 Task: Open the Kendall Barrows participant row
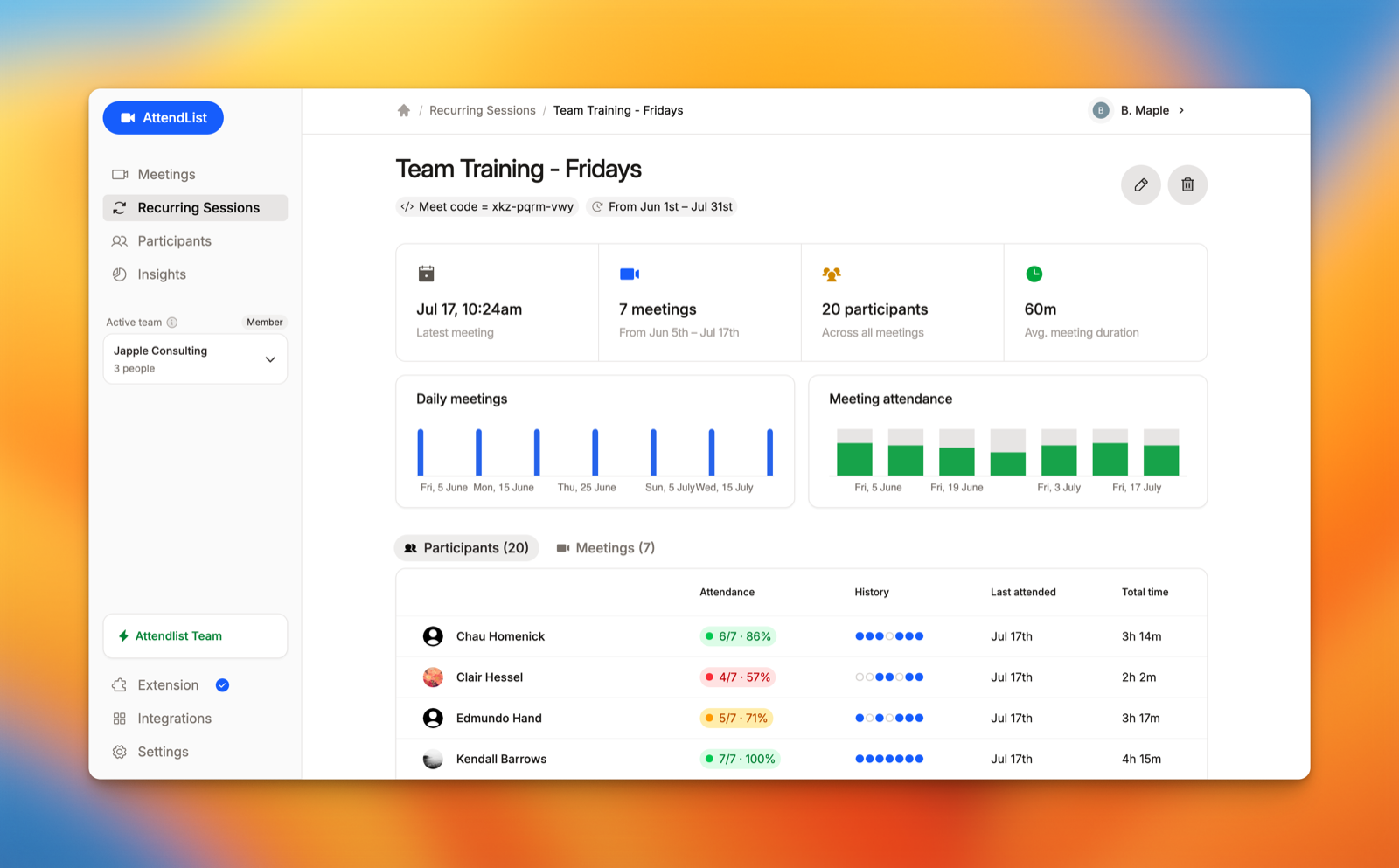tap(801, 759)
